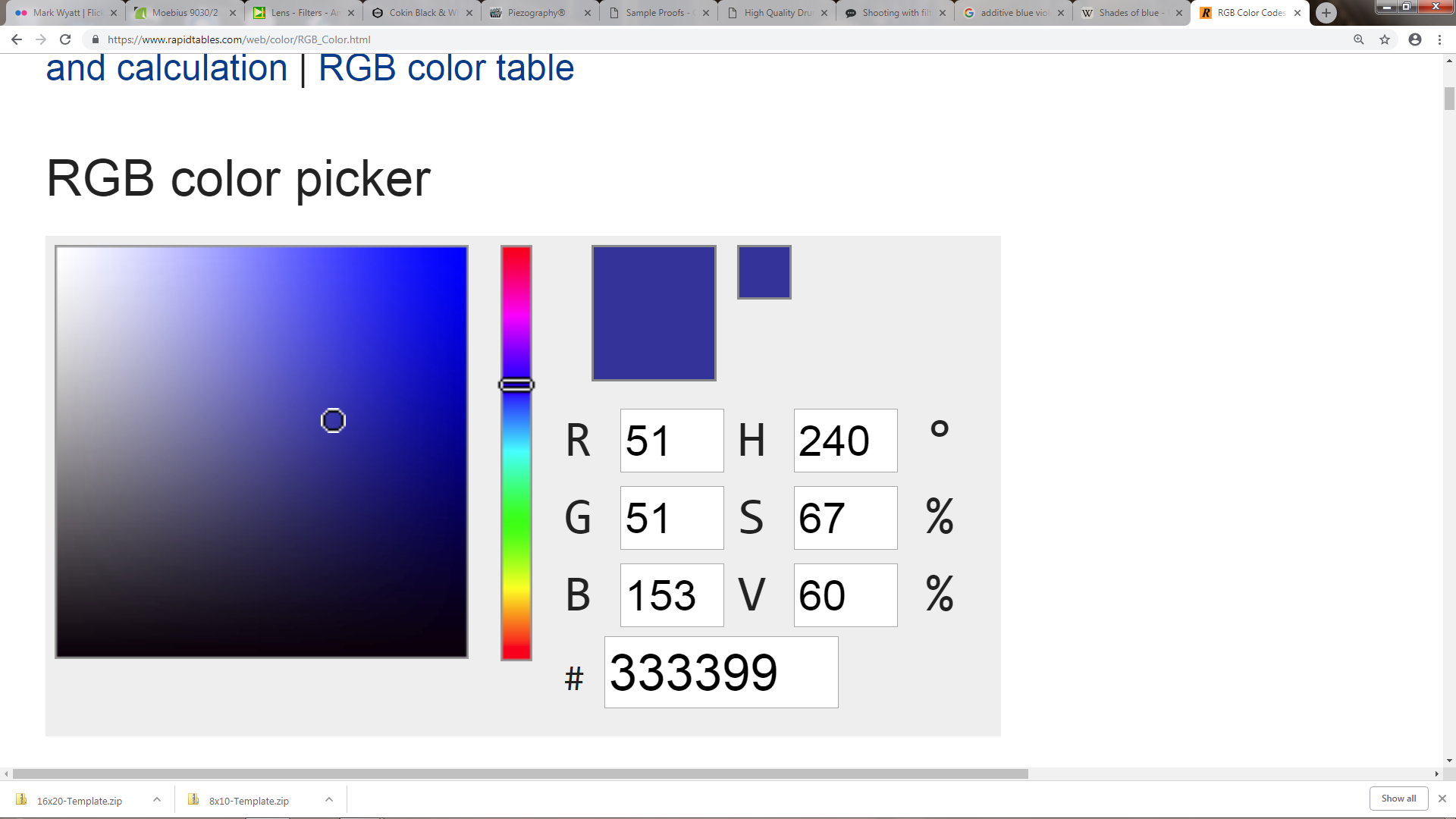Open the RGB color table link
This screenshot has height=819, width=1456.
tap(446, 68)
